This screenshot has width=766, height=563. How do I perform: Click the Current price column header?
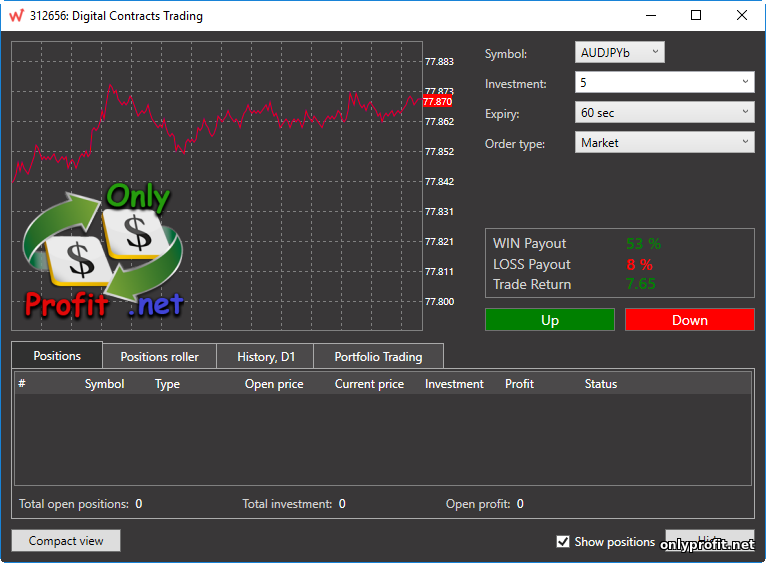[369, 384]
